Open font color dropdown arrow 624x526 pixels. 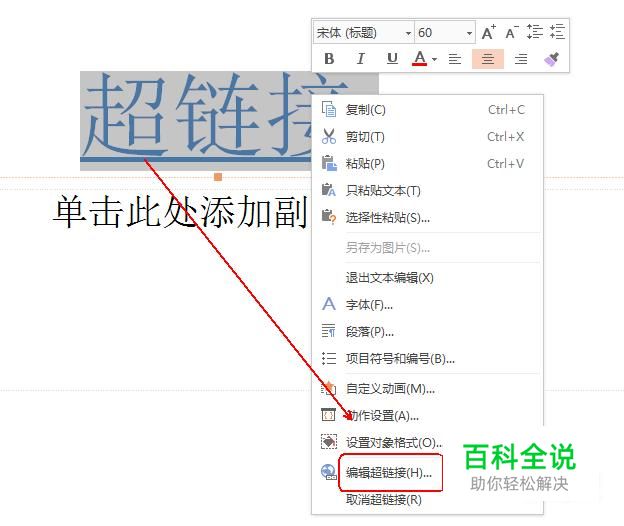pos(435,59)
